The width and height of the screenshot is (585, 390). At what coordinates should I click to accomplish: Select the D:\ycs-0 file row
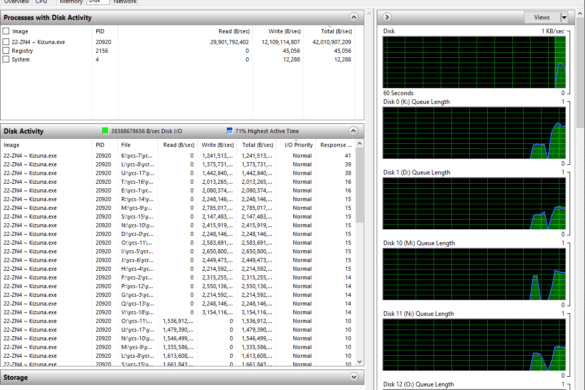click(x=178, y=234)
